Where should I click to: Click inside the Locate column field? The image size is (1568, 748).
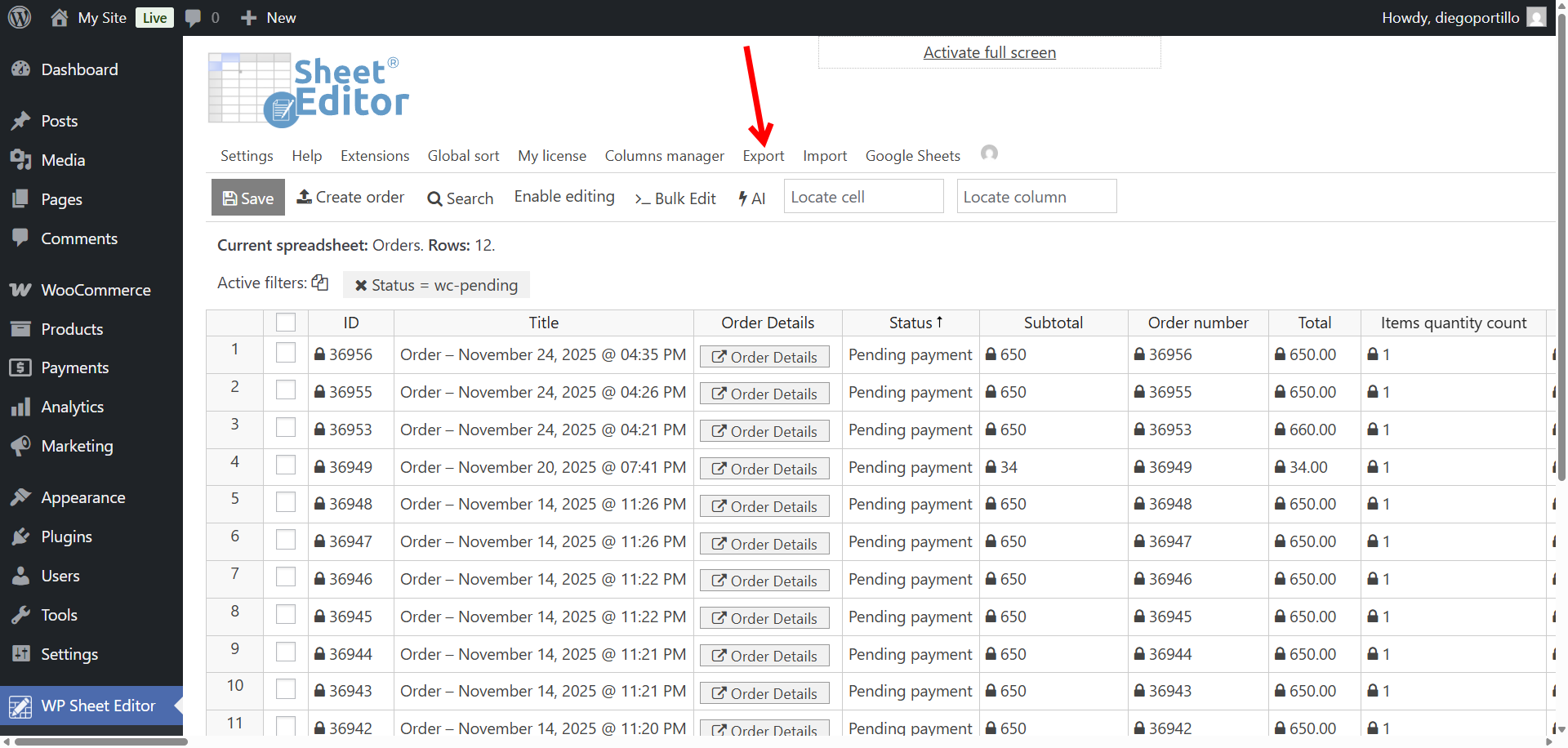point(1036,196)
